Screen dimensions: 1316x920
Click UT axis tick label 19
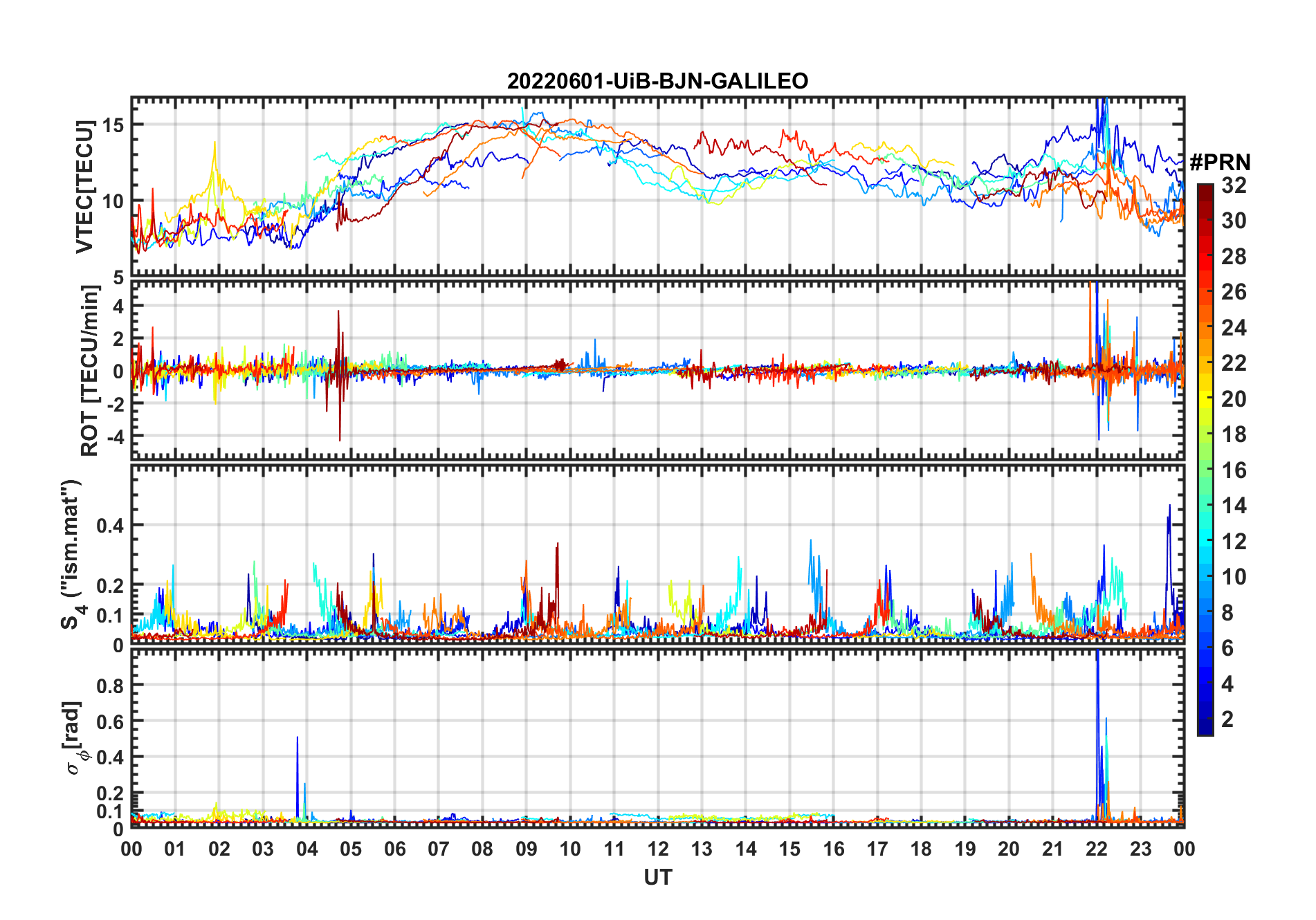(x=965, y=849)
